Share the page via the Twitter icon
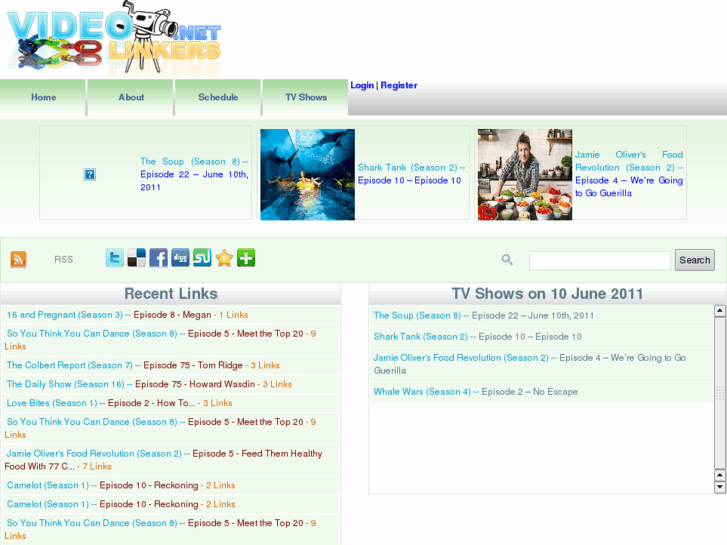Image resolution: width=727 pixels, height=545 pixels. point(115,258)
